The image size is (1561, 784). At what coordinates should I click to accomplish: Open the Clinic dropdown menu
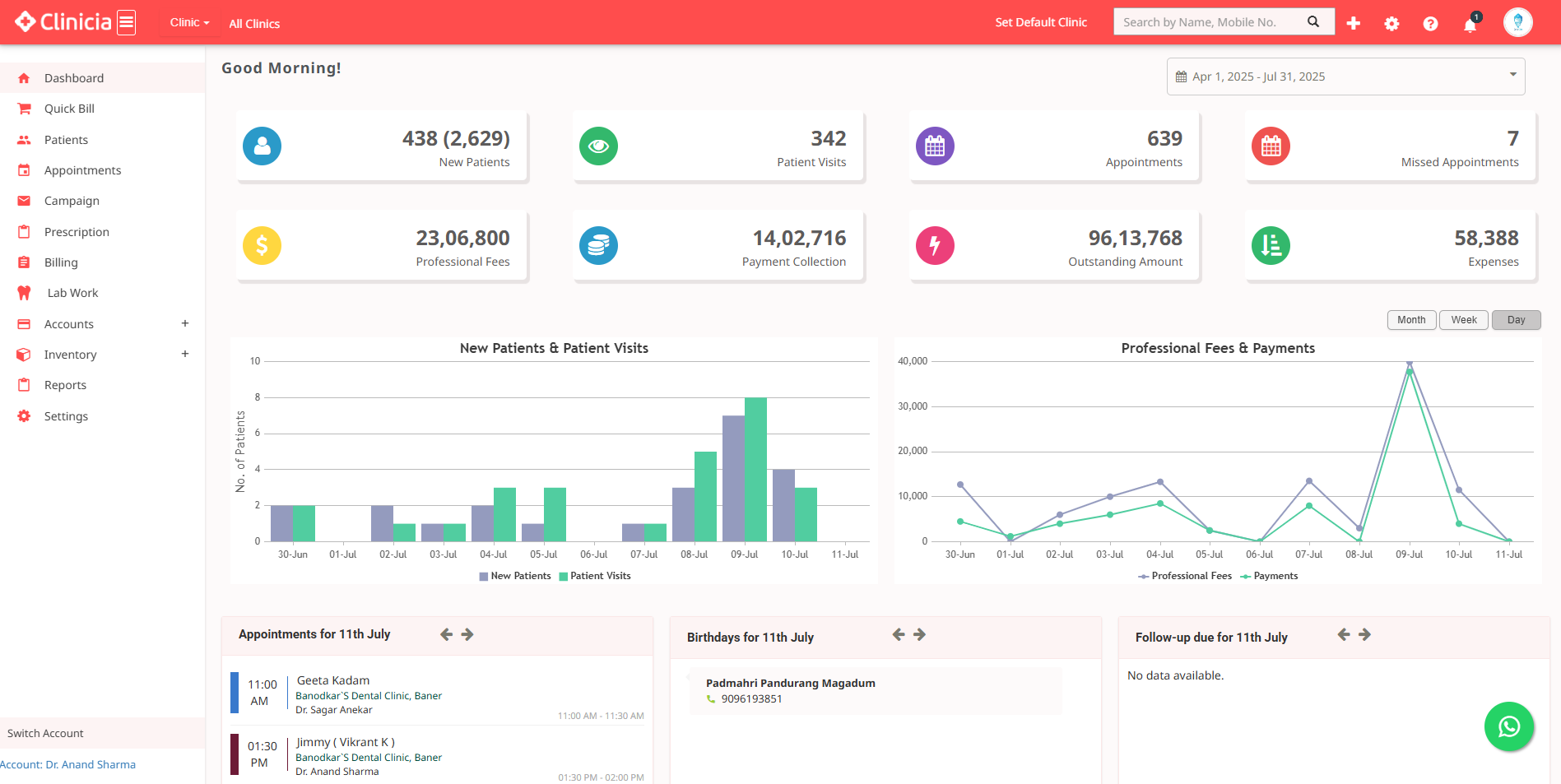pos(188,22)
